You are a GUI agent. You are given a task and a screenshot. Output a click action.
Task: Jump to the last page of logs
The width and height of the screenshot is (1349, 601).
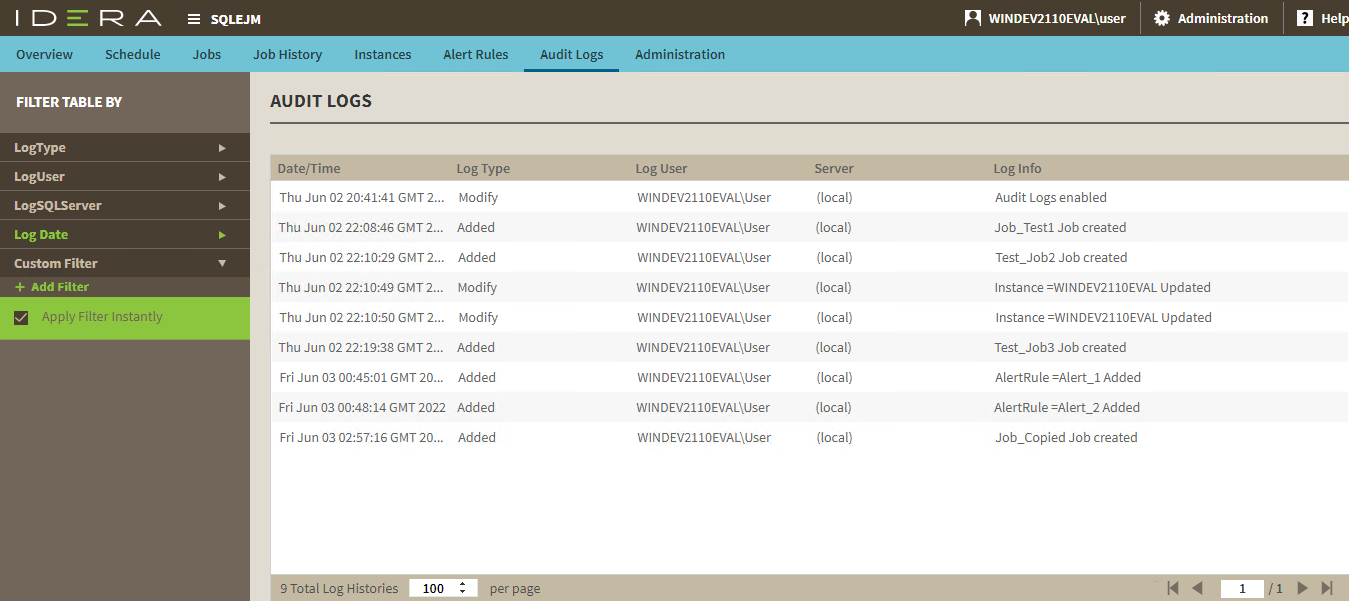pos(1327,588)
